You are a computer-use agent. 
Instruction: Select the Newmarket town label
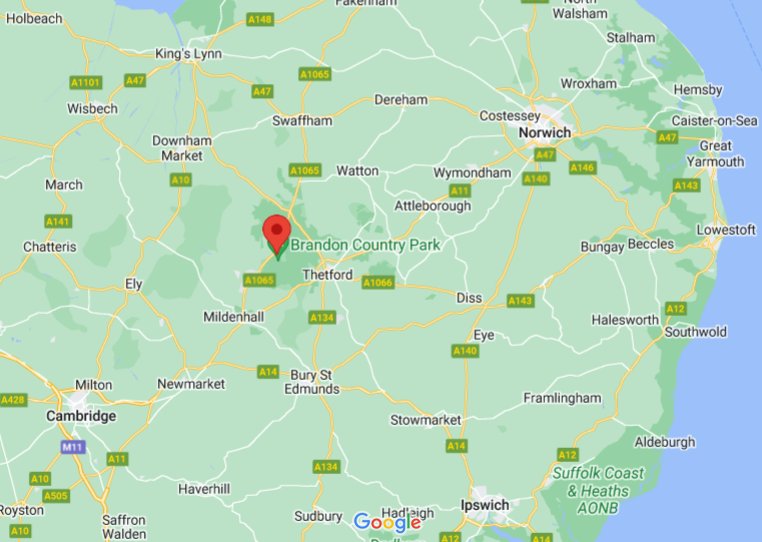pos(191,384)
